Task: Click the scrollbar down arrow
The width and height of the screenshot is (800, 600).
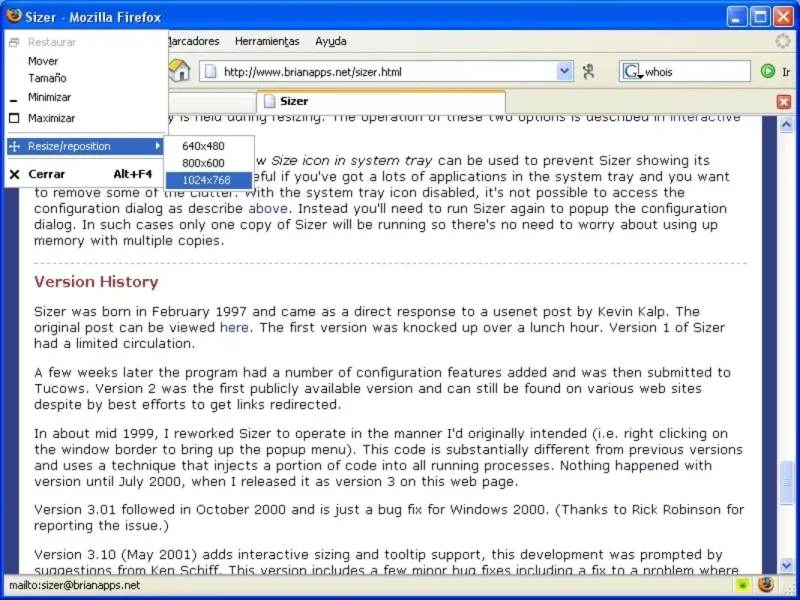Action: pos(786,565)
